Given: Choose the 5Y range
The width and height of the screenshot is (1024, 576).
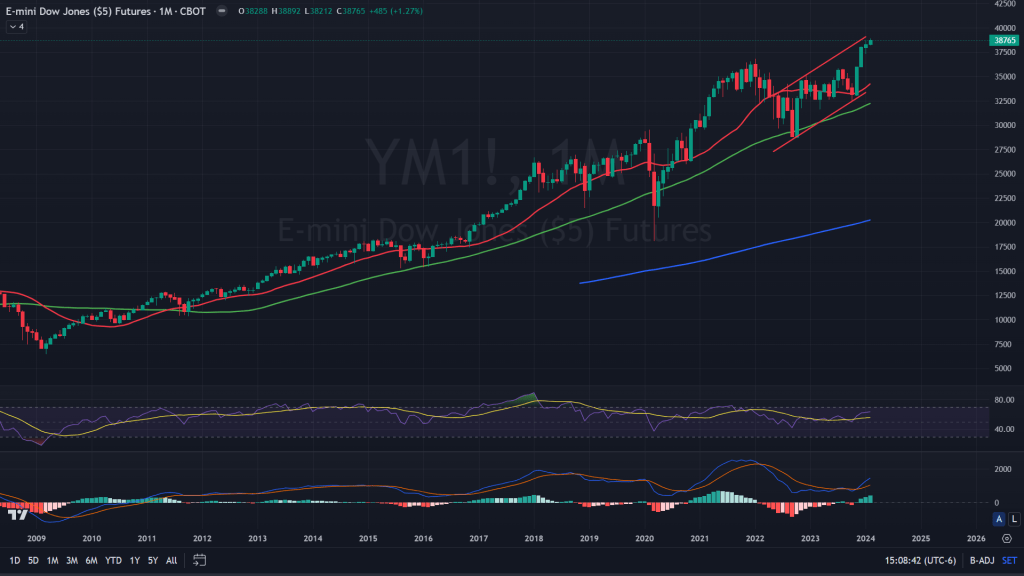Looking at the screenshot, I should click(152, 560).
